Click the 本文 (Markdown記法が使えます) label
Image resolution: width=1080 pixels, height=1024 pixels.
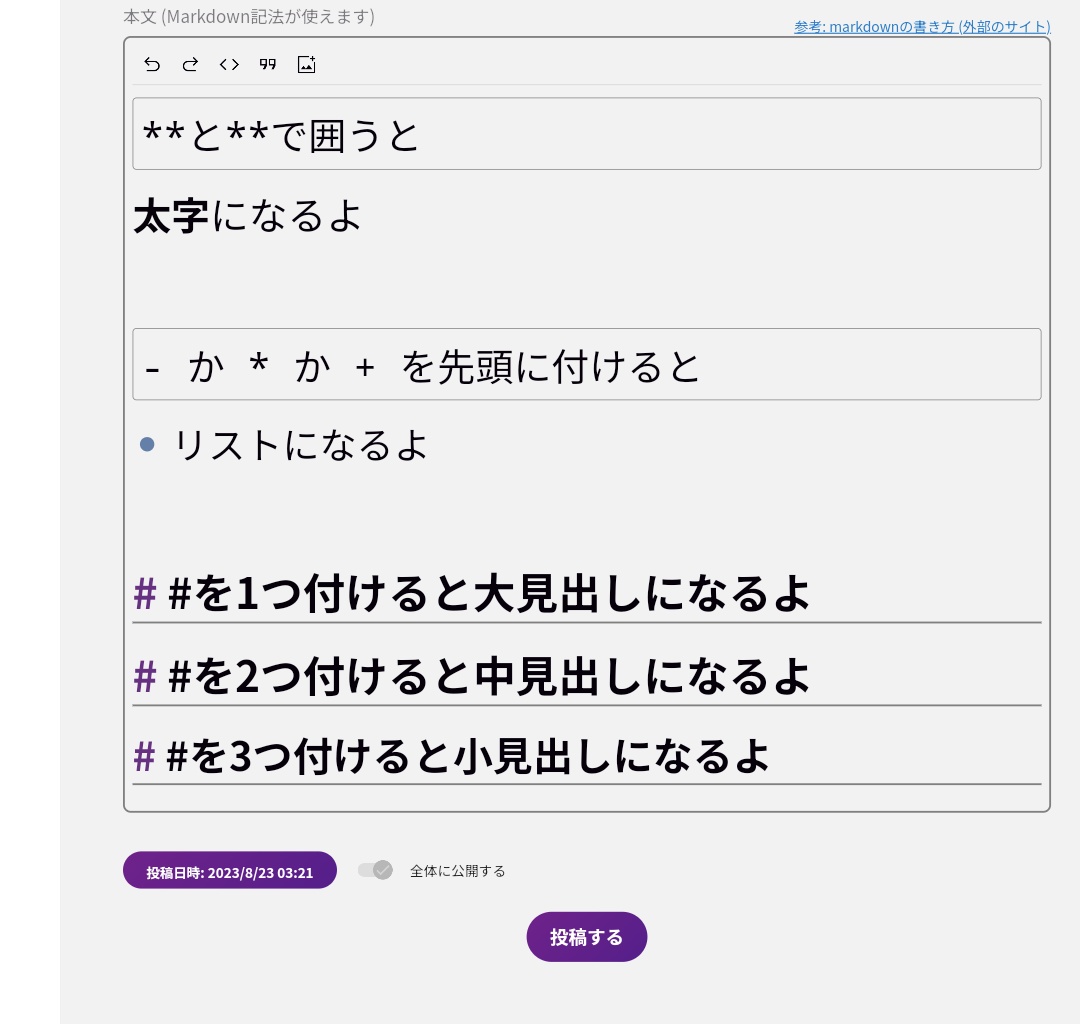[249, 17]
